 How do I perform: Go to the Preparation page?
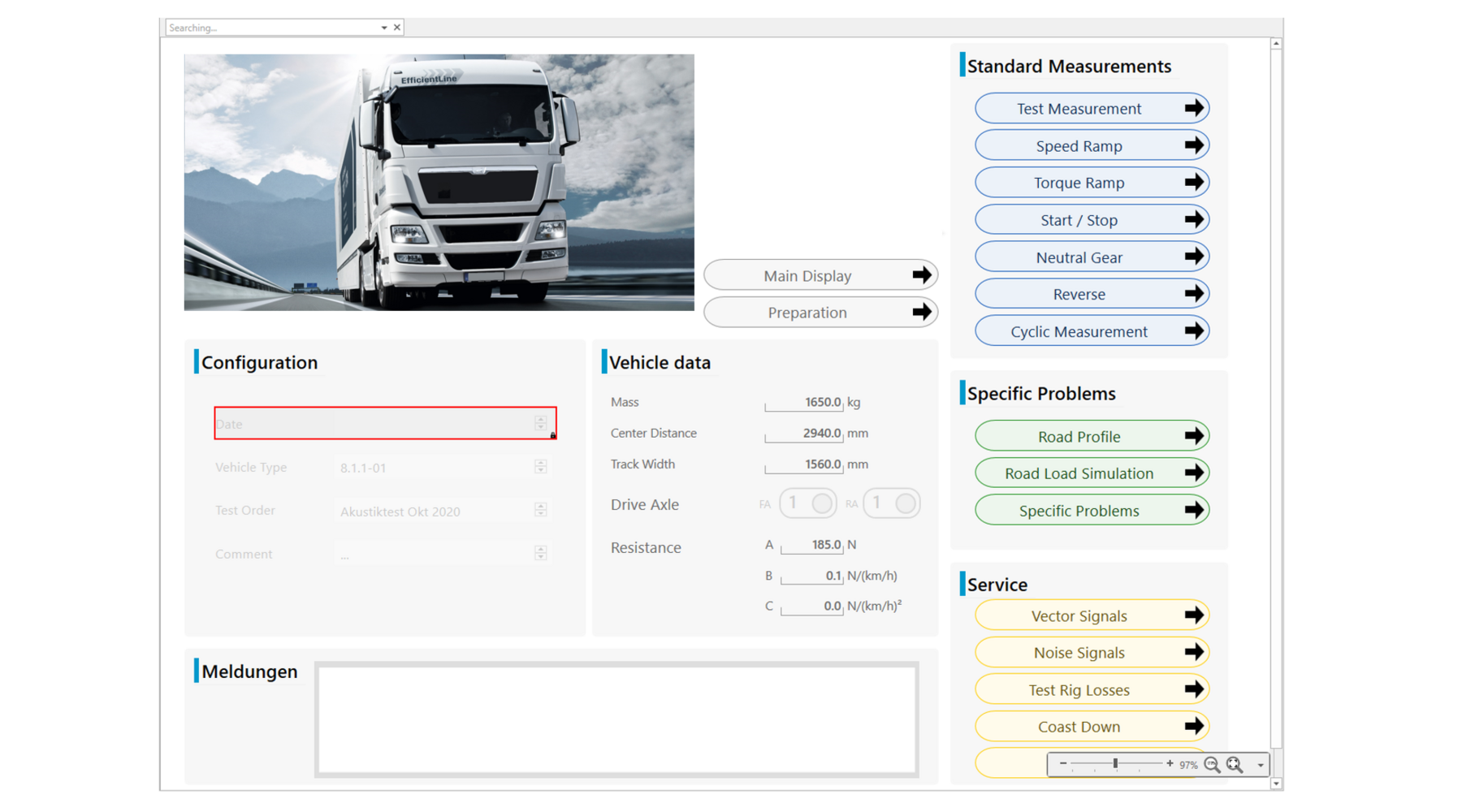coord(820,313)
